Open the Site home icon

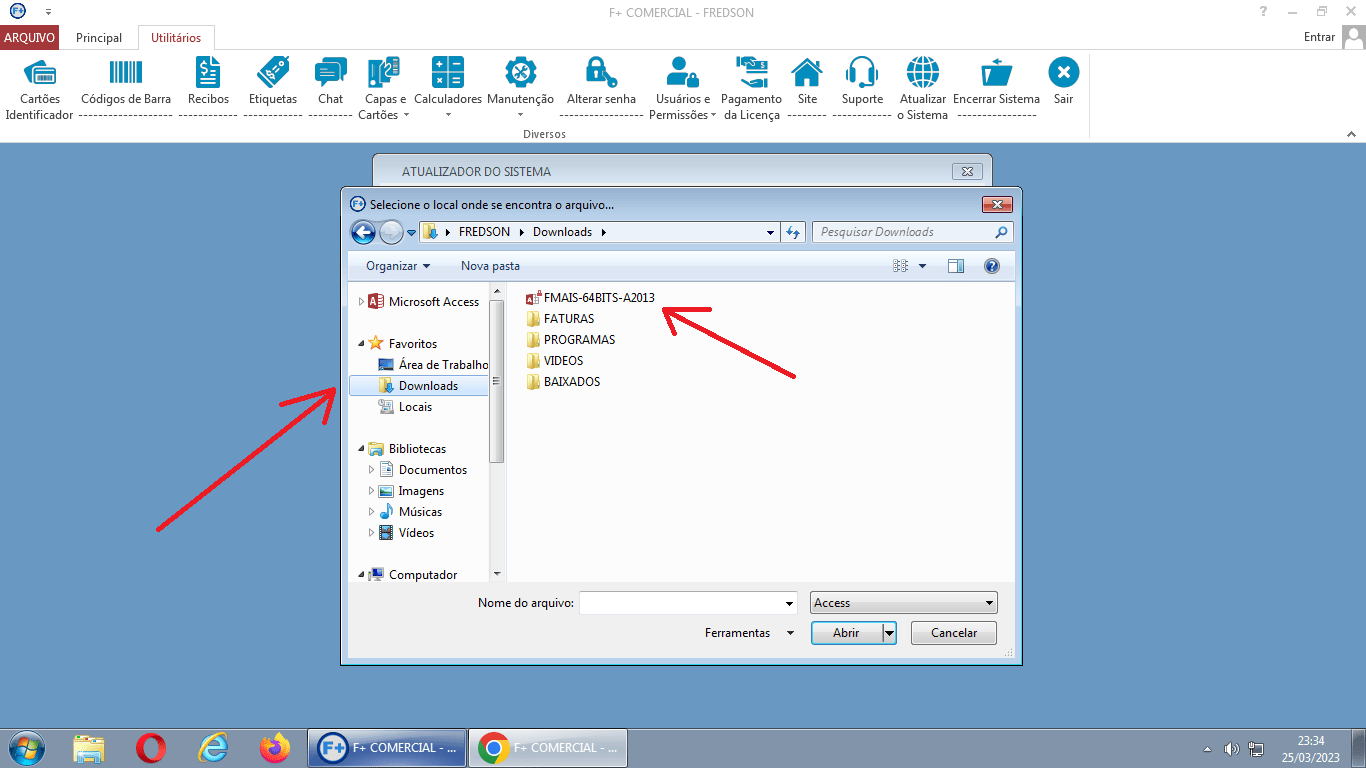pos(807,73)
